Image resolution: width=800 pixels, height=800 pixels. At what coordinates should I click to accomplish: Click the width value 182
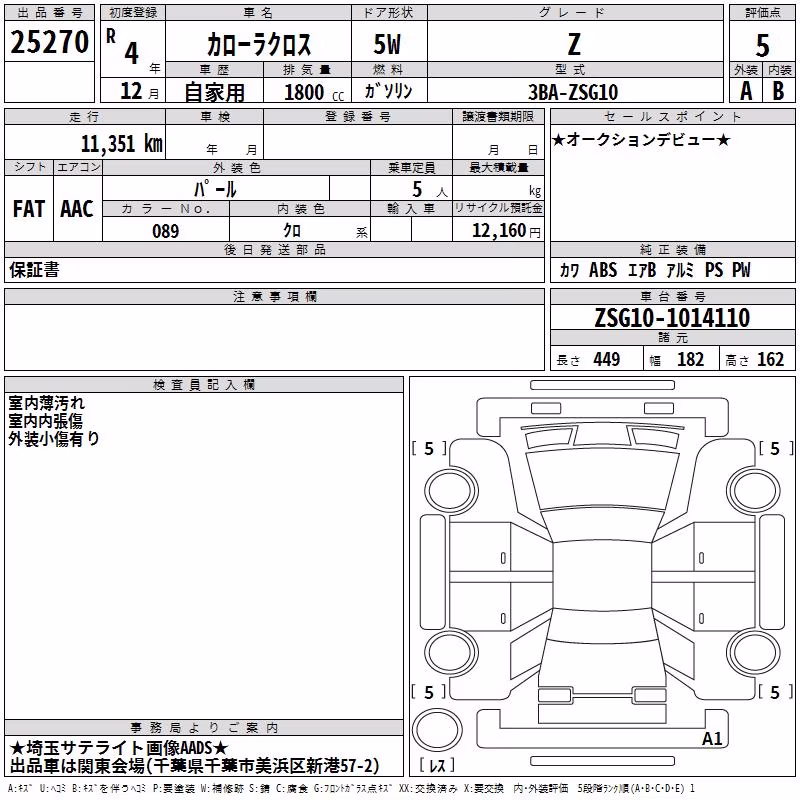coord(690,359)
